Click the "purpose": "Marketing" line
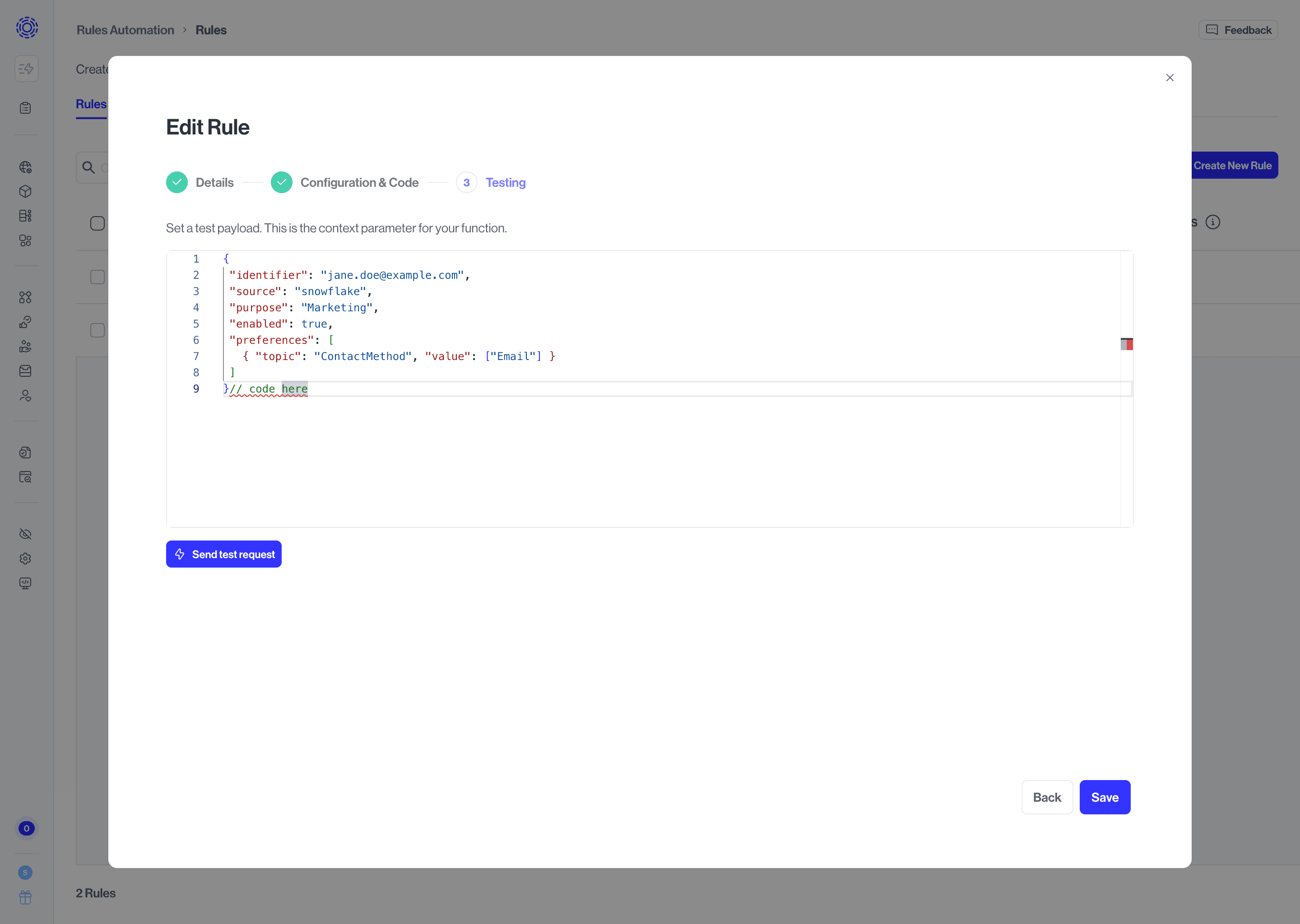1300x924 pixels. (x=304, y=307)
